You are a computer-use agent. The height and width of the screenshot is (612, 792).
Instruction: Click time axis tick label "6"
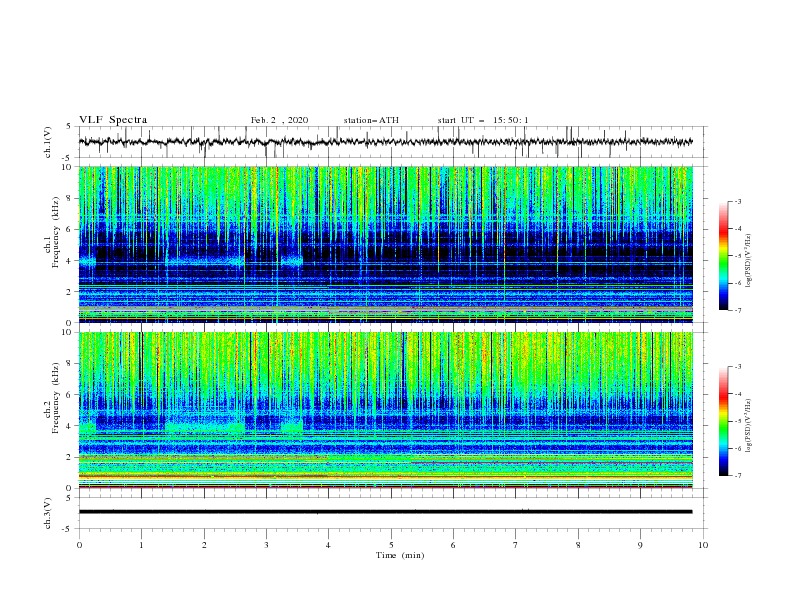(x=453, y=545)
